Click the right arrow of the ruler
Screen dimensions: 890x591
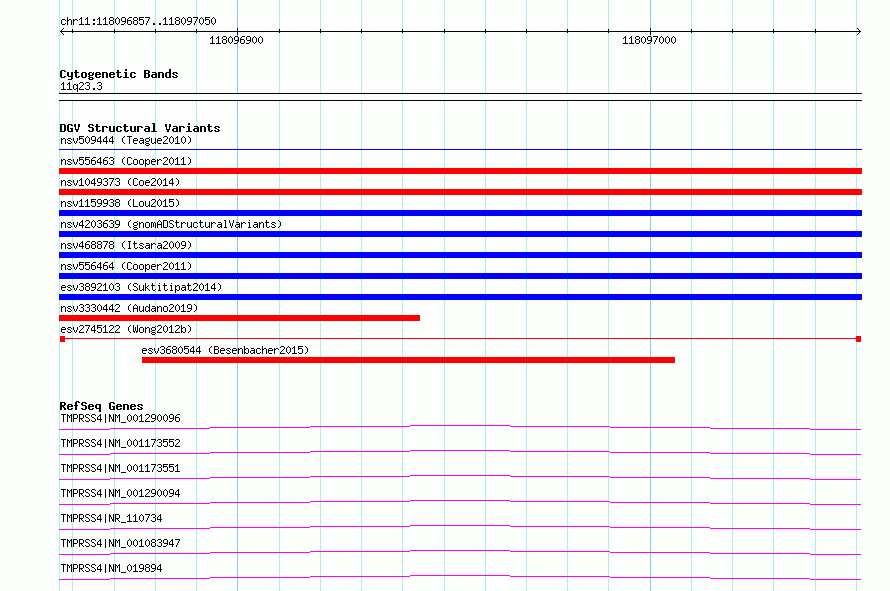[858, 31]
